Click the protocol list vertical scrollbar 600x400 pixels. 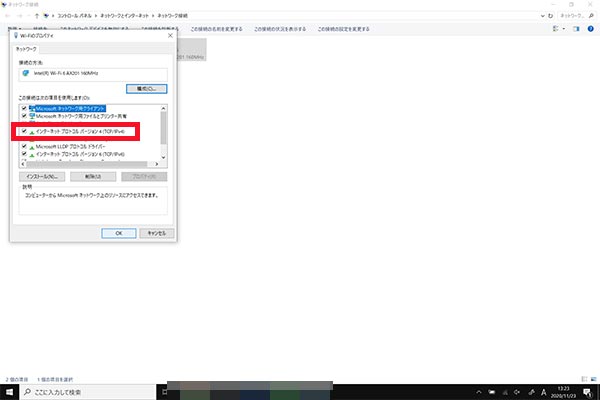(164, 130)
